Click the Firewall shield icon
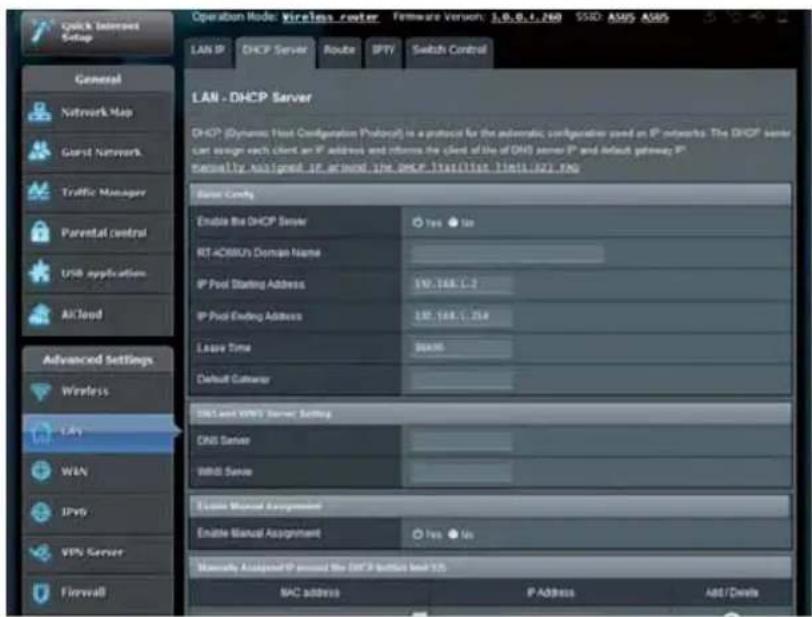 [40, 593]
